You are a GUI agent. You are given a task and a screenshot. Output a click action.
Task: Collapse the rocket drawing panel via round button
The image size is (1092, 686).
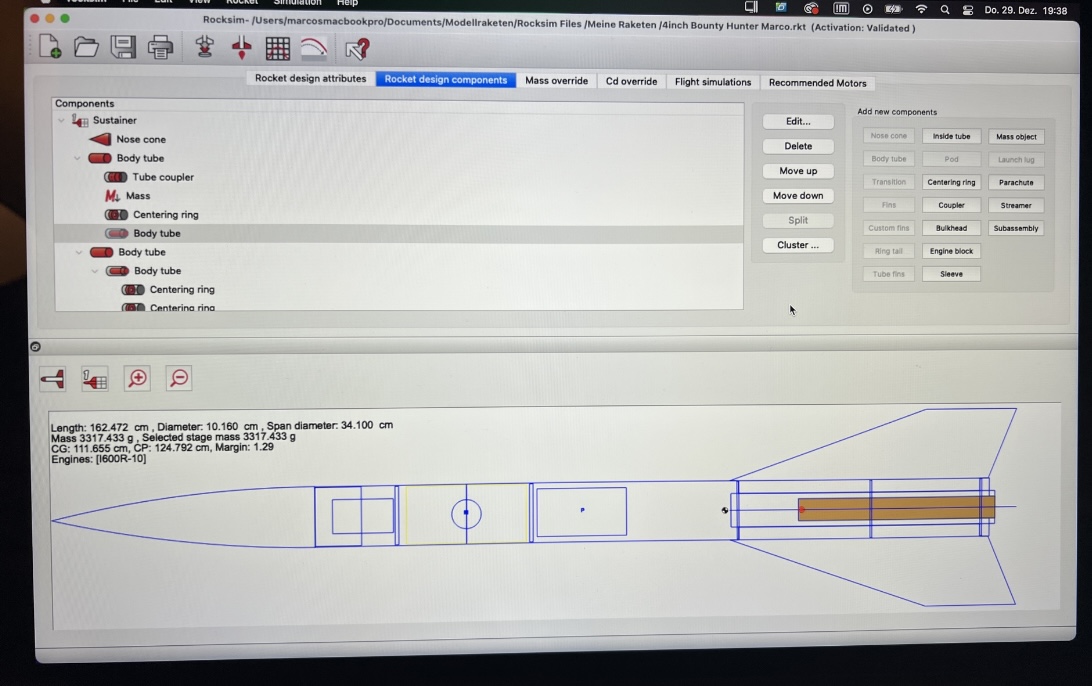[x=36, y=347]
